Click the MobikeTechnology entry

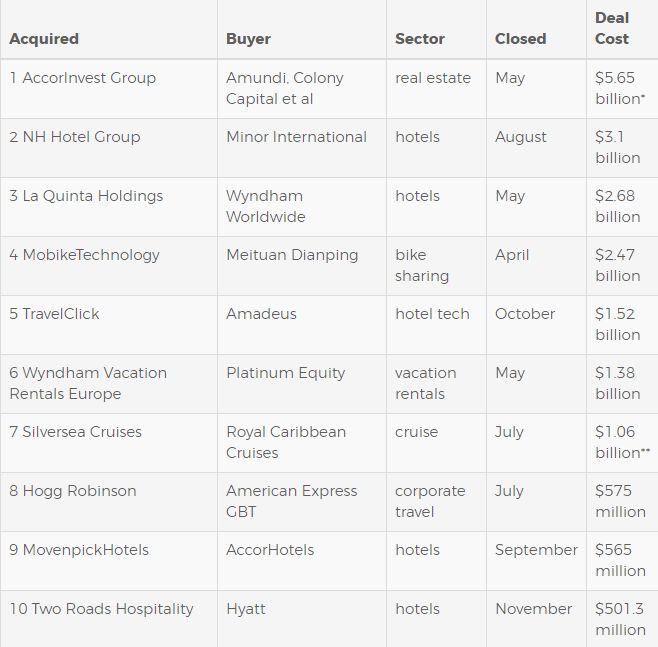(84, 255)
